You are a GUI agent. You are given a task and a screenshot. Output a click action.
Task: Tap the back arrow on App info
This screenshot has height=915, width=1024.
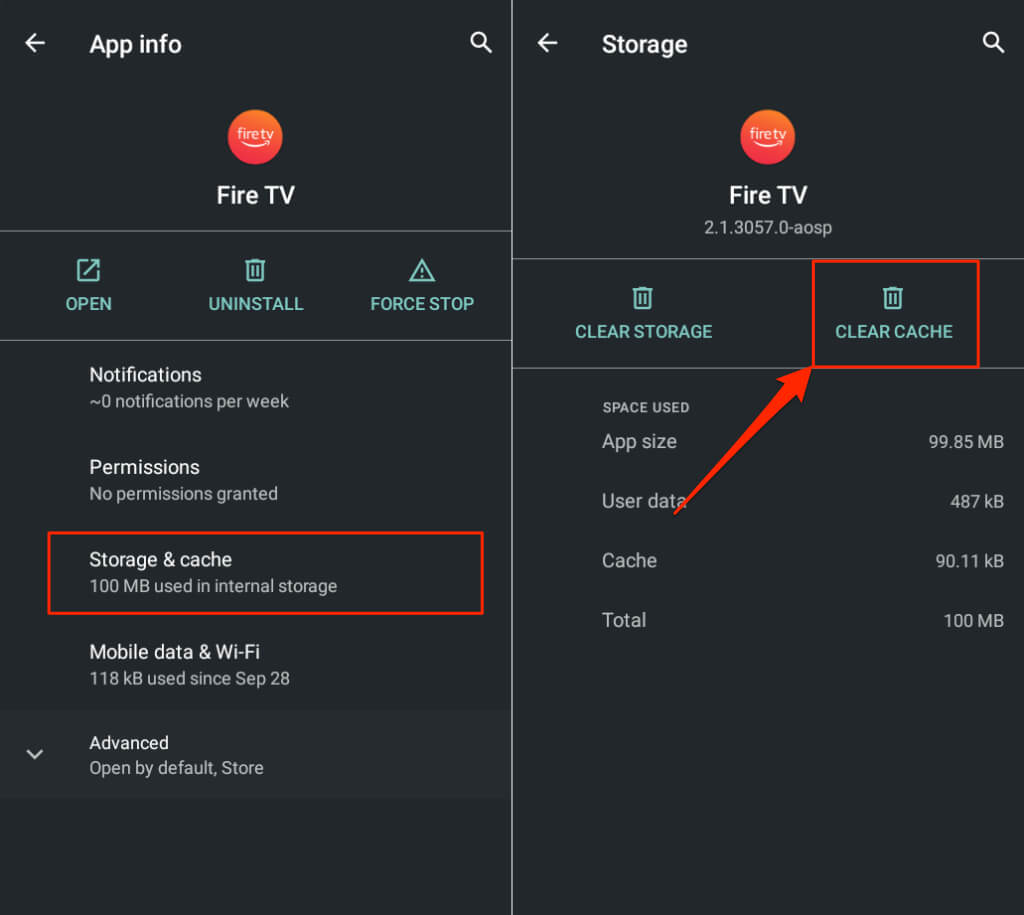click(x=35, y=43)
